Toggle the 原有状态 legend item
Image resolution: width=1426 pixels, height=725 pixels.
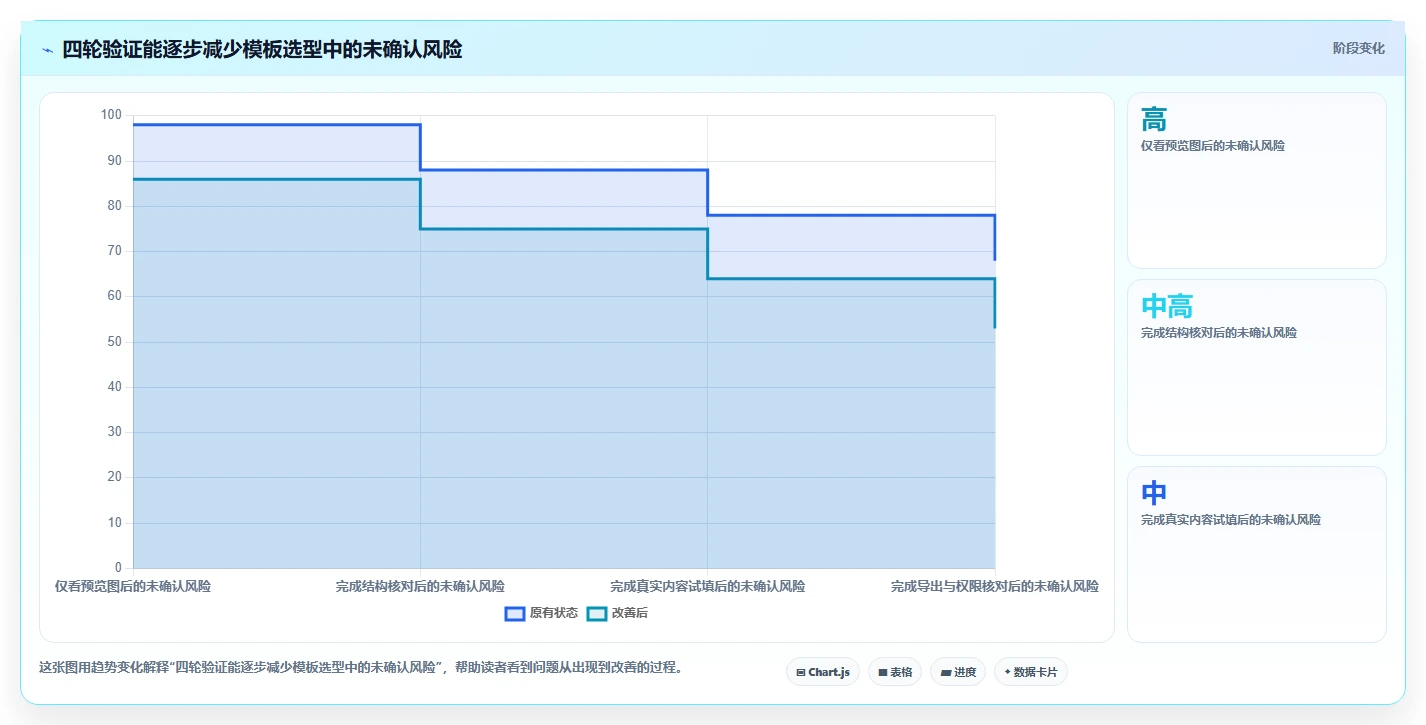541,613
